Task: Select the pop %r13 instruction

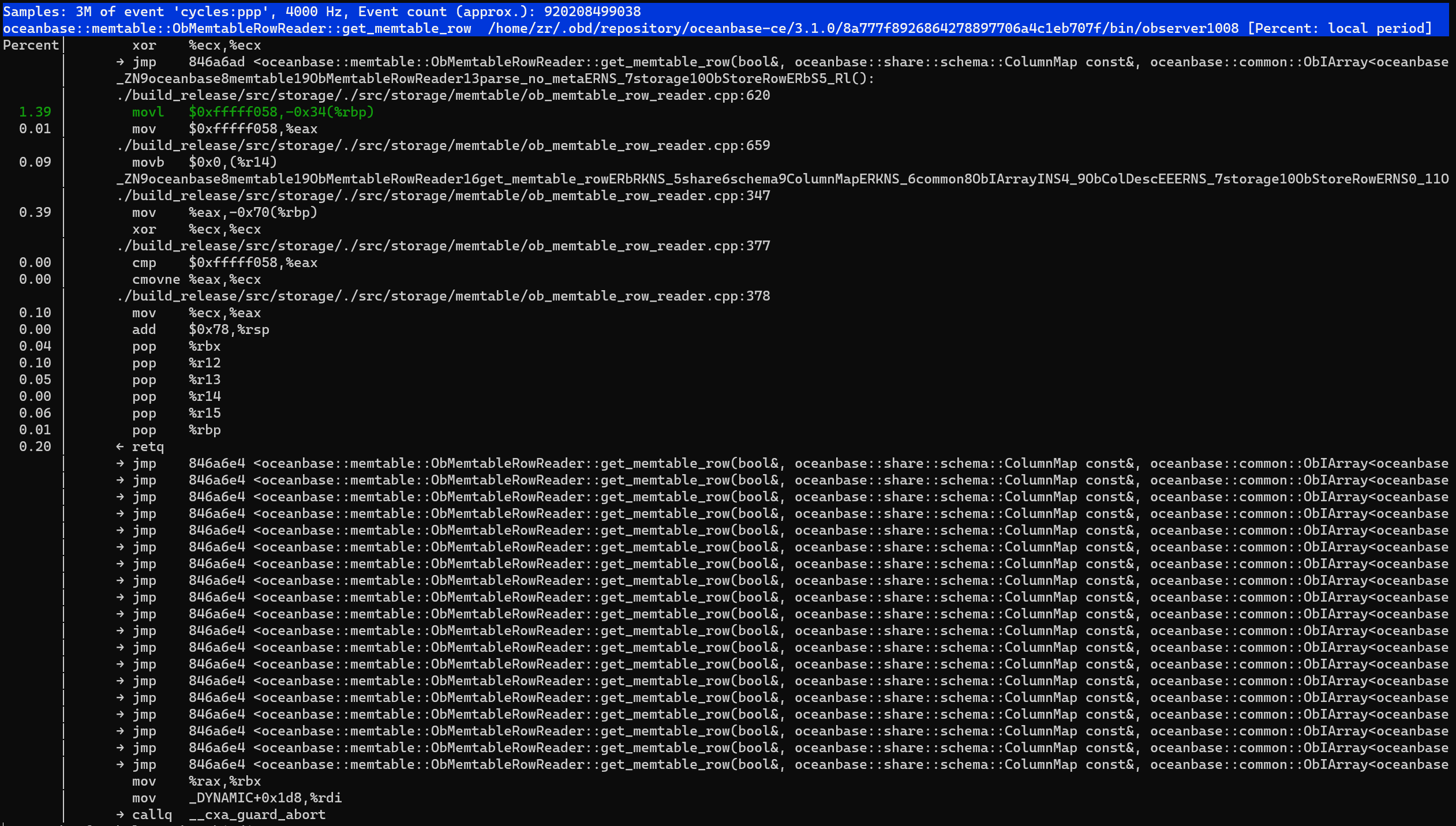Action: (176, 380)
